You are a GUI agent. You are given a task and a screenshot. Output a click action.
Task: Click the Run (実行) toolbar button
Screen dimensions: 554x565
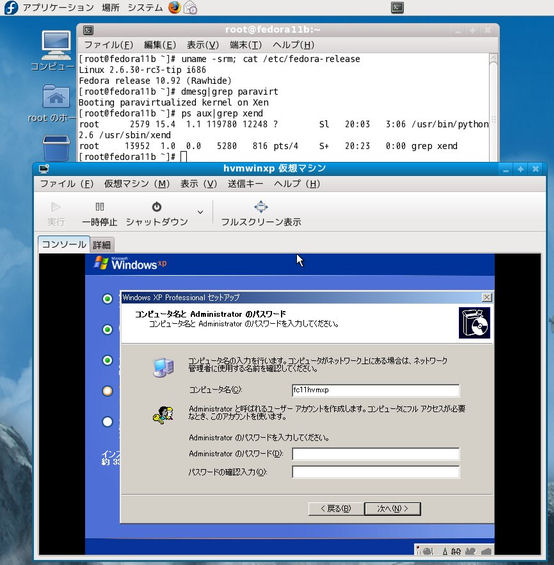point(56,214)
